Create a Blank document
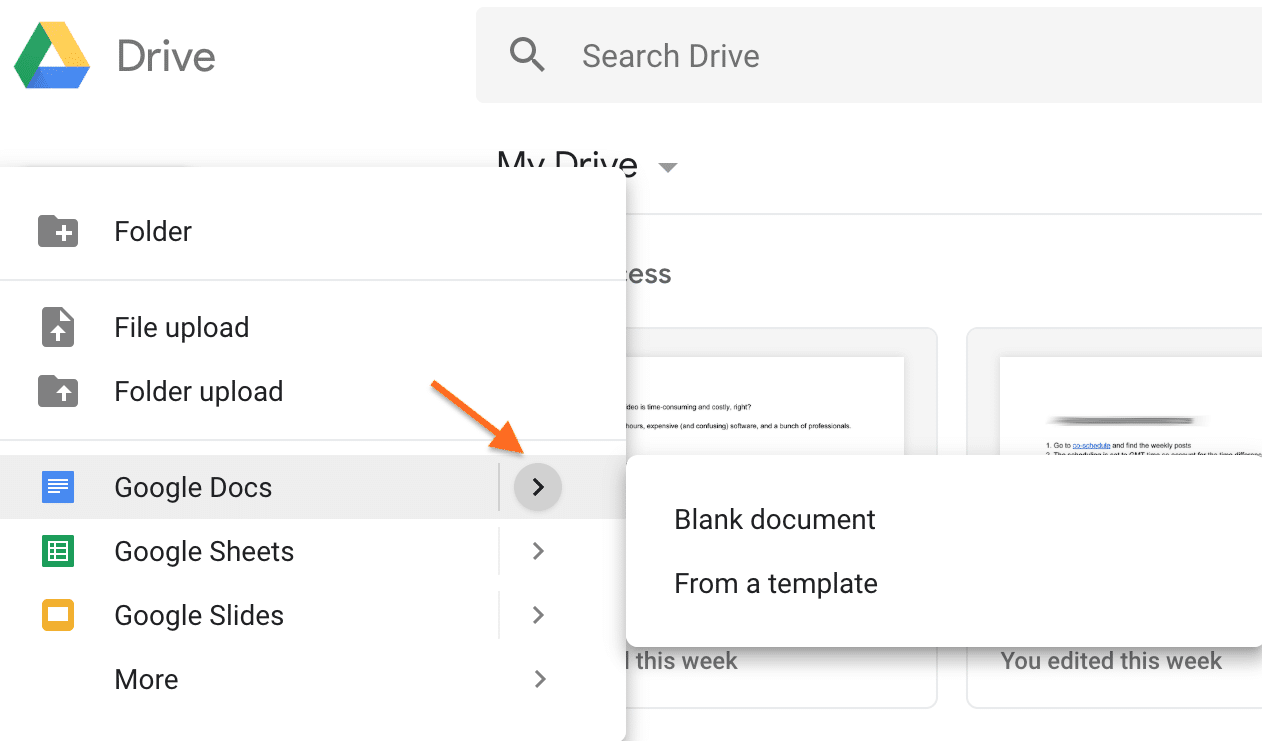The height and width of the screenshot is (741, 1262). tap(774, 519)
